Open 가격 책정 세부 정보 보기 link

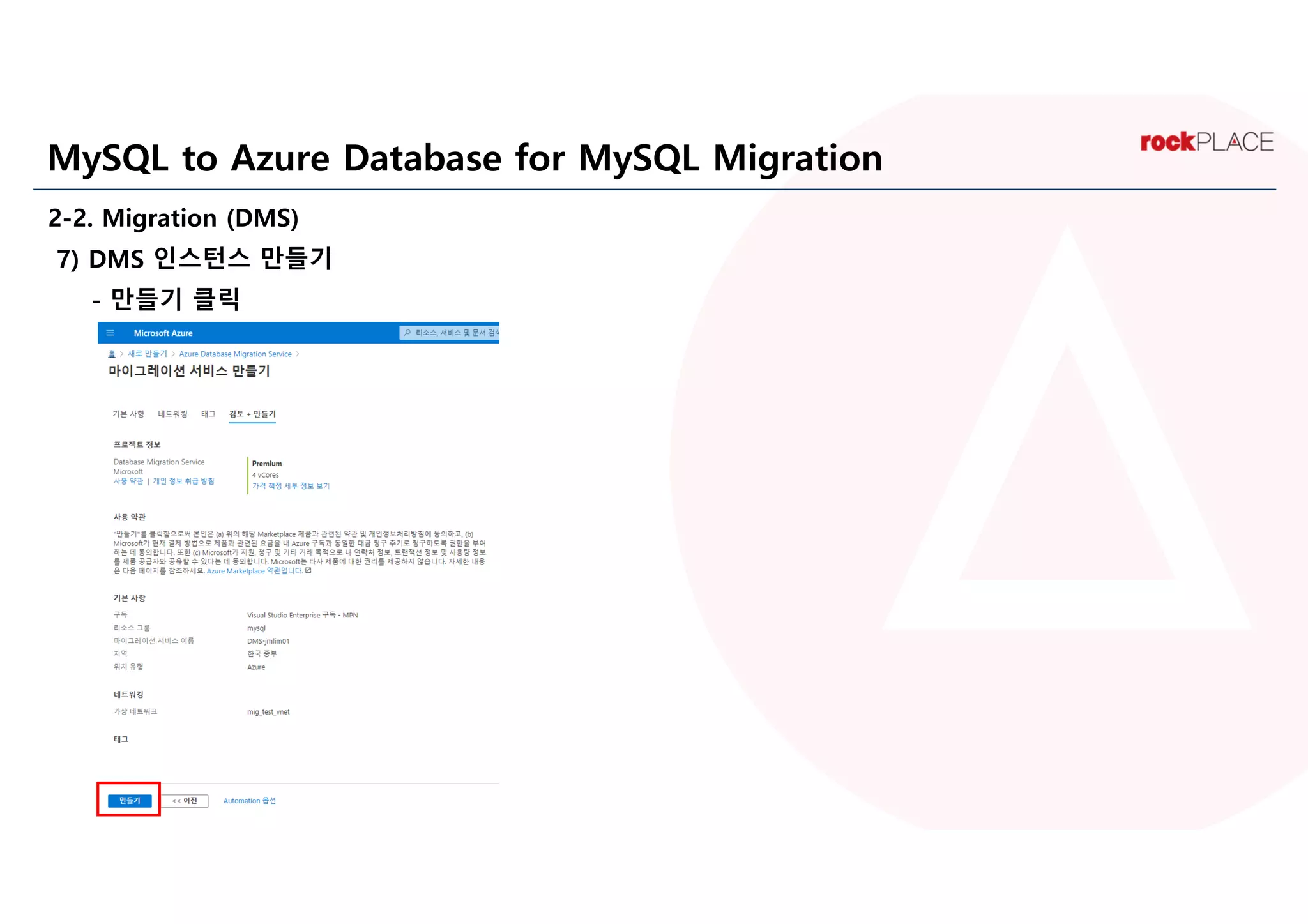pyautogui.click(x=291, y=486)
